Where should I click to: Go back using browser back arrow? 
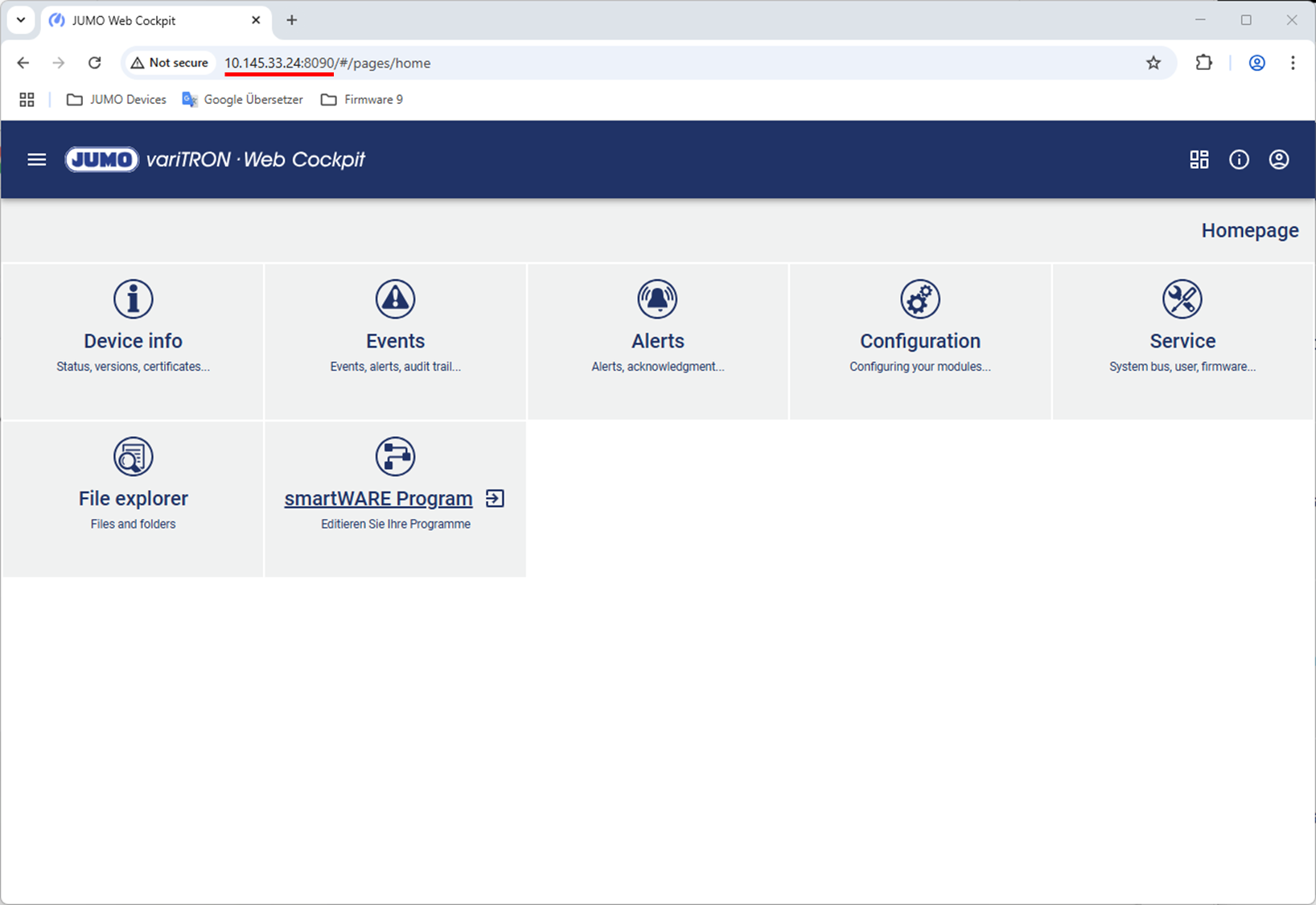(x=23, y=63)
